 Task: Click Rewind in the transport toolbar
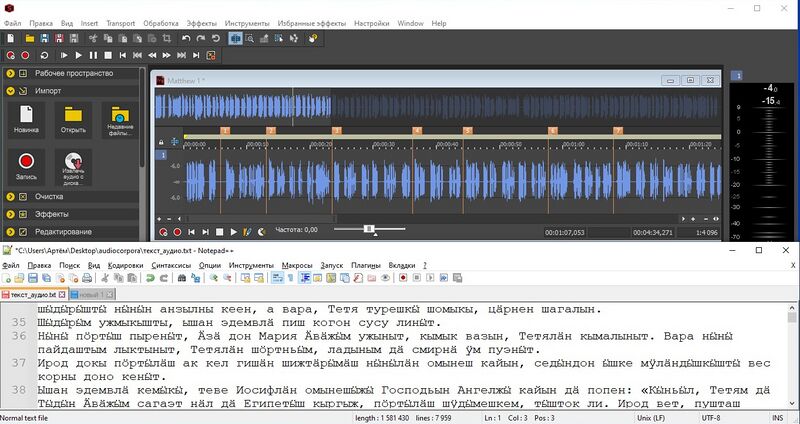coord(152,55)
